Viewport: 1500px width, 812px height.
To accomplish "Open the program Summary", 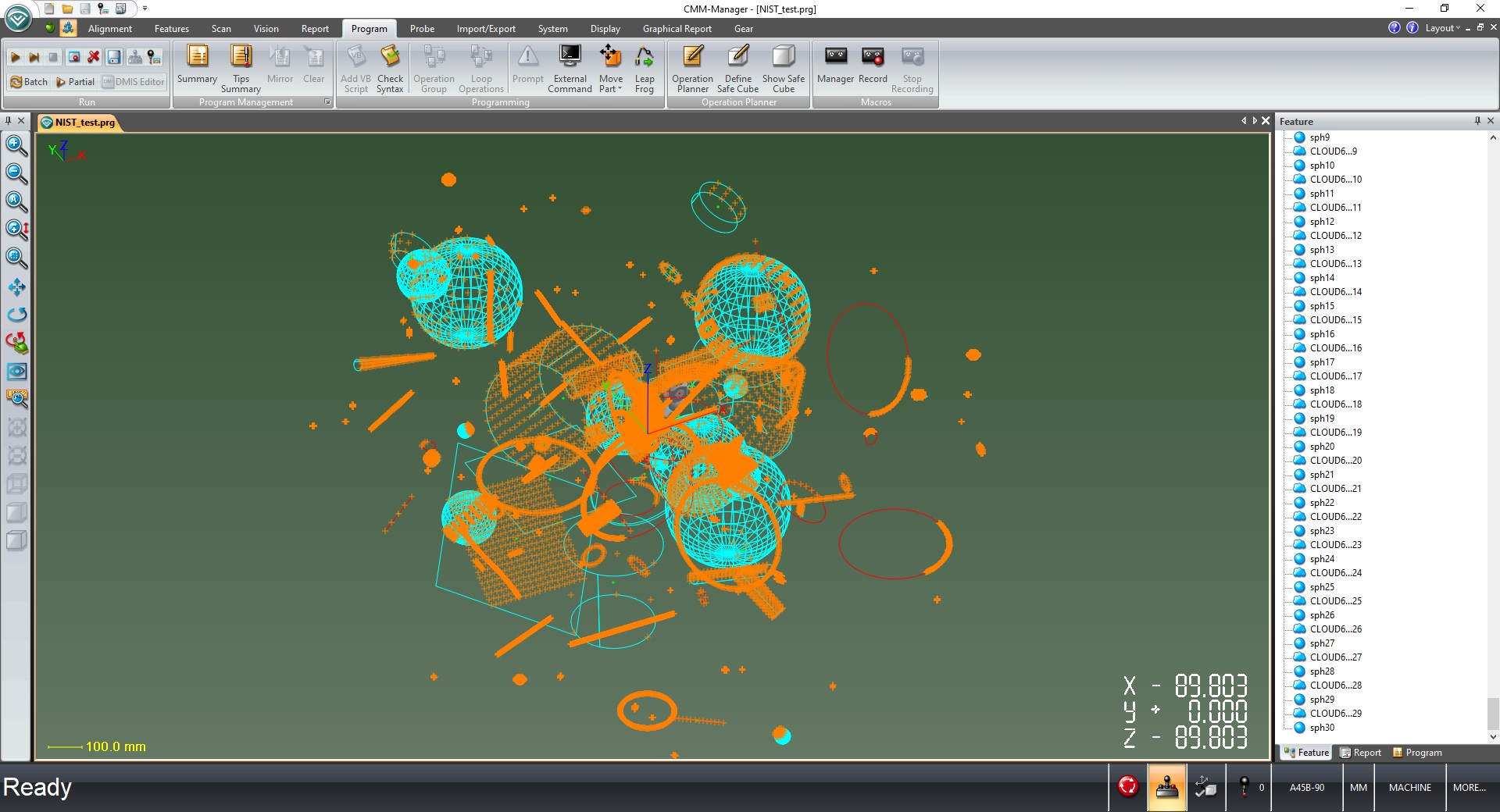I will coord(197,66).
